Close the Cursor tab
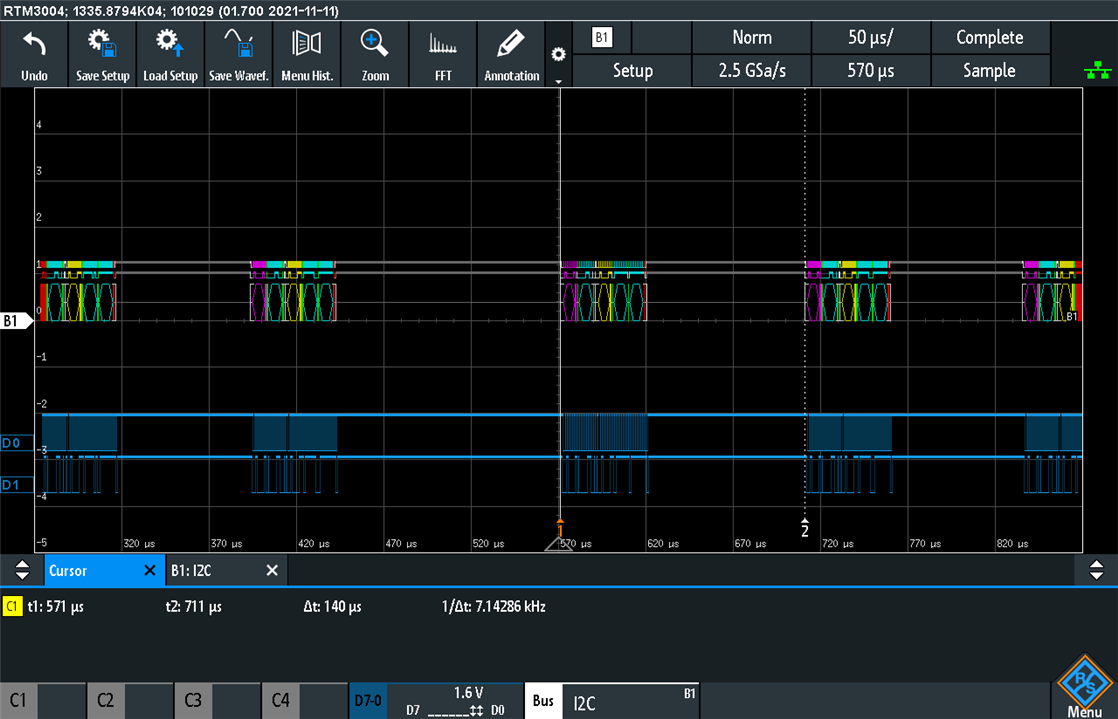The width and height of the screenshot is (1118, 719). pos(150,571)
